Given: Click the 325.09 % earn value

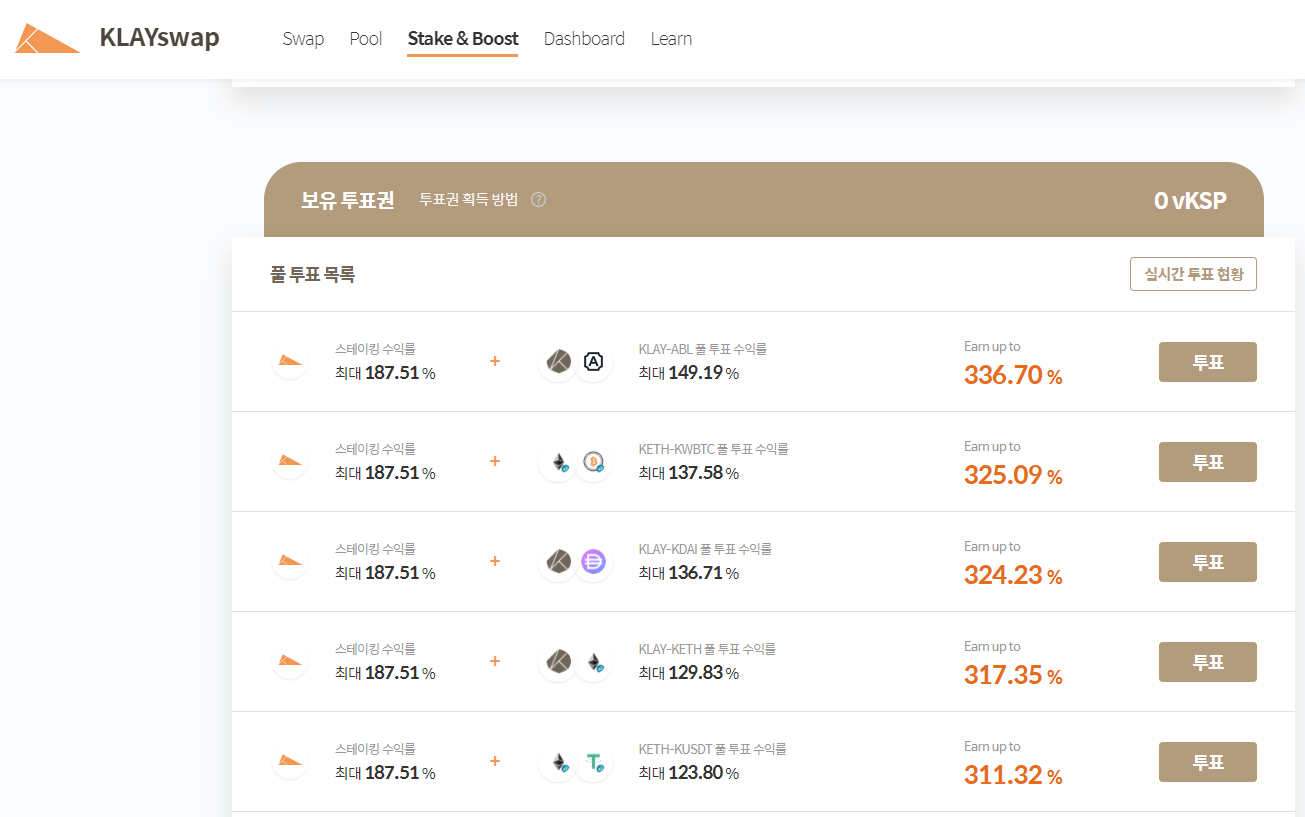Looking at the screenshot, I should click(1013, 475).
